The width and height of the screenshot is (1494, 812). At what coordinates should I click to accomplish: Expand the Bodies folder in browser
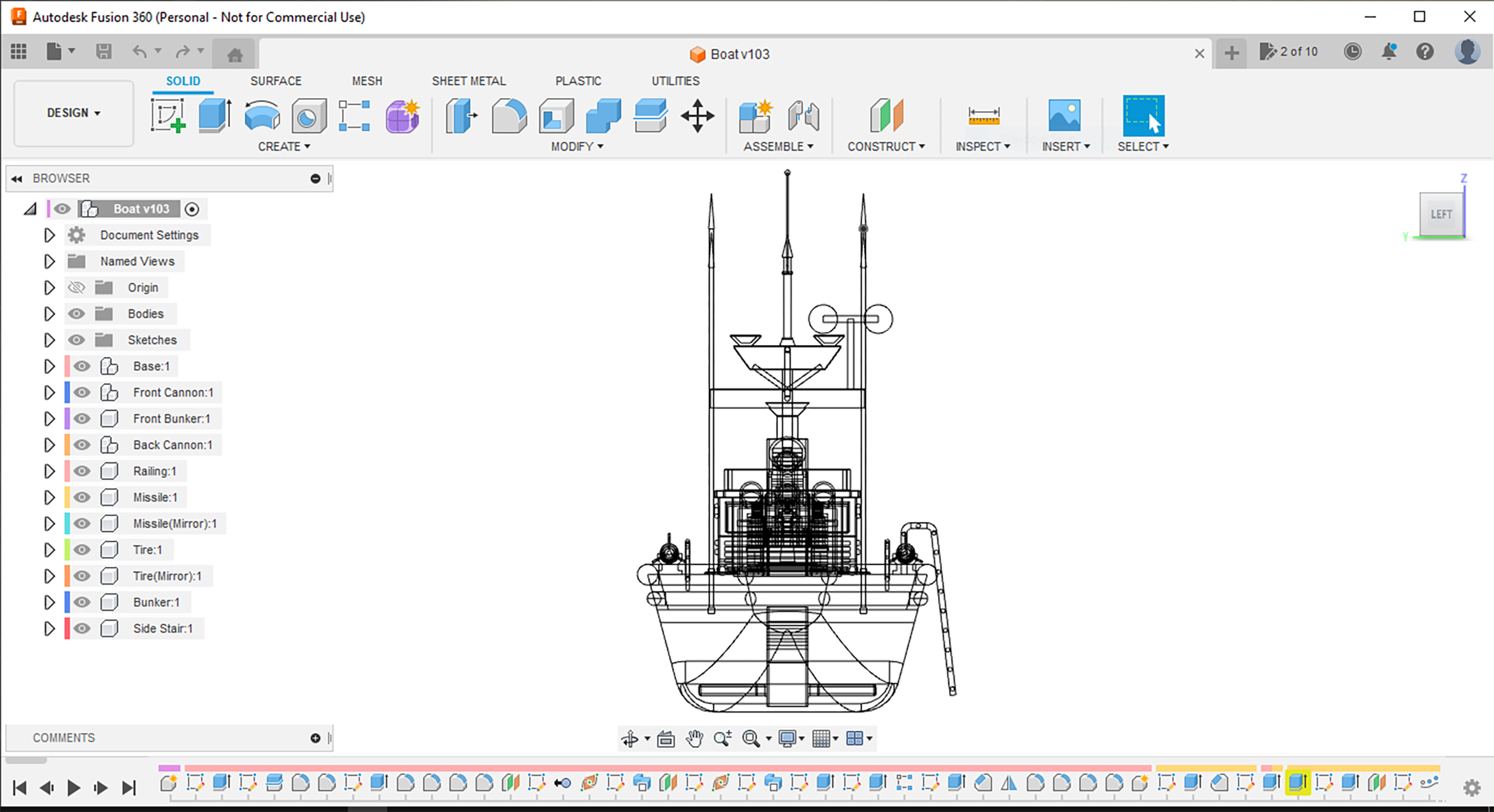coord(48,314)
